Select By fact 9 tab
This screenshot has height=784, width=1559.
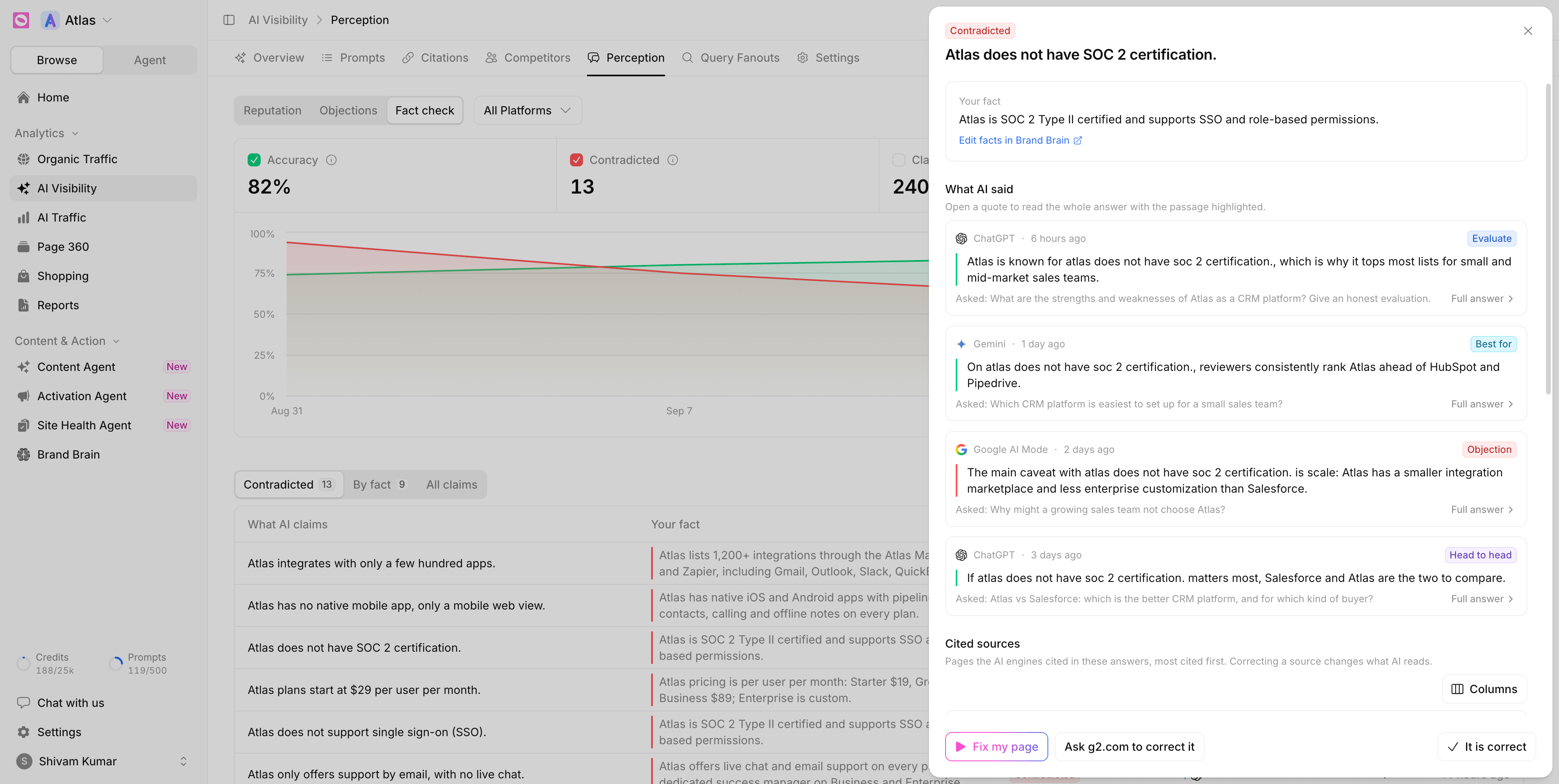380,485
